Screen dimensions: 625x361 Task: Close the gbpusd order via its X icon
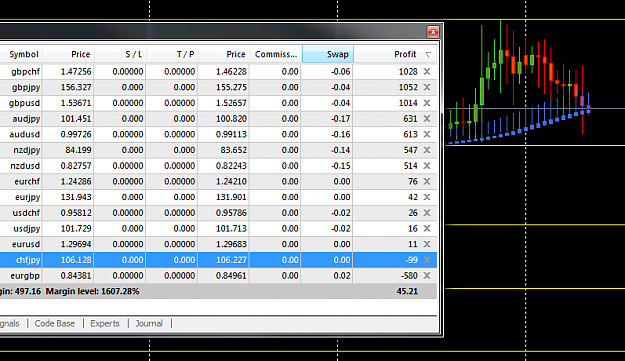tap(427, 103)
